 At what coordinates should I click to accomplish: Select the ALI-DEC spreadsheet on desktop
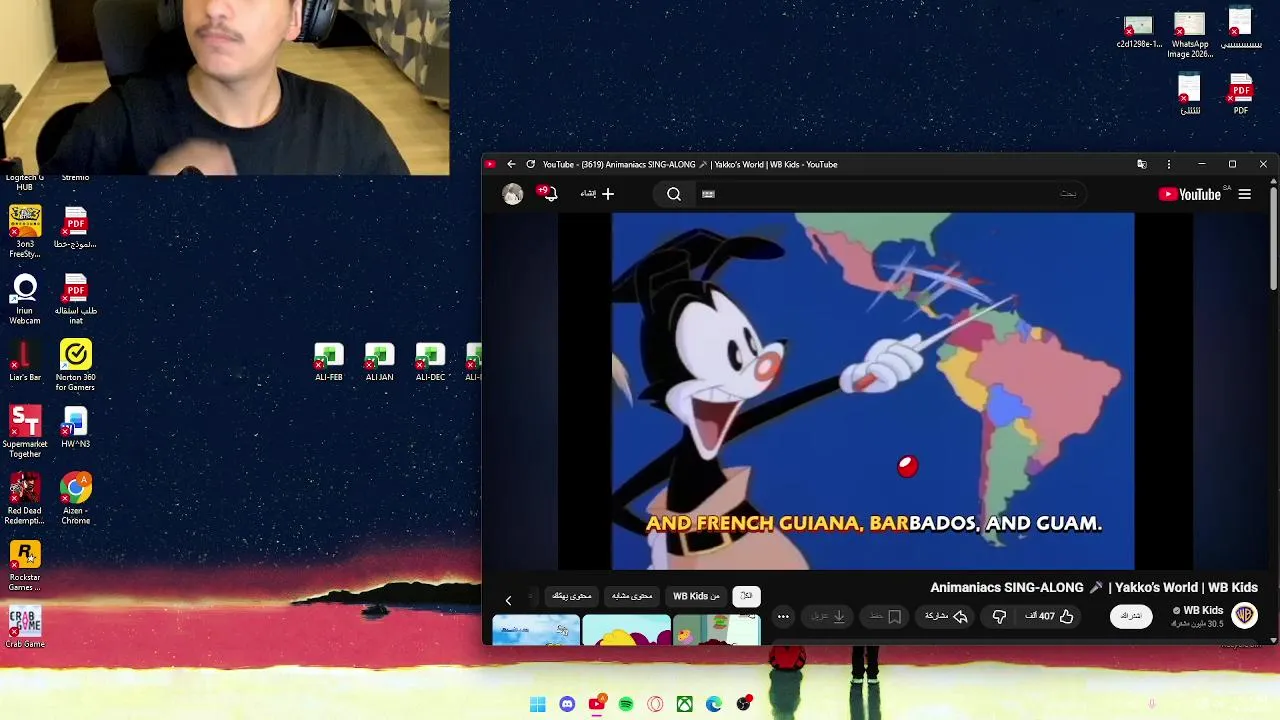click(430, 362)
